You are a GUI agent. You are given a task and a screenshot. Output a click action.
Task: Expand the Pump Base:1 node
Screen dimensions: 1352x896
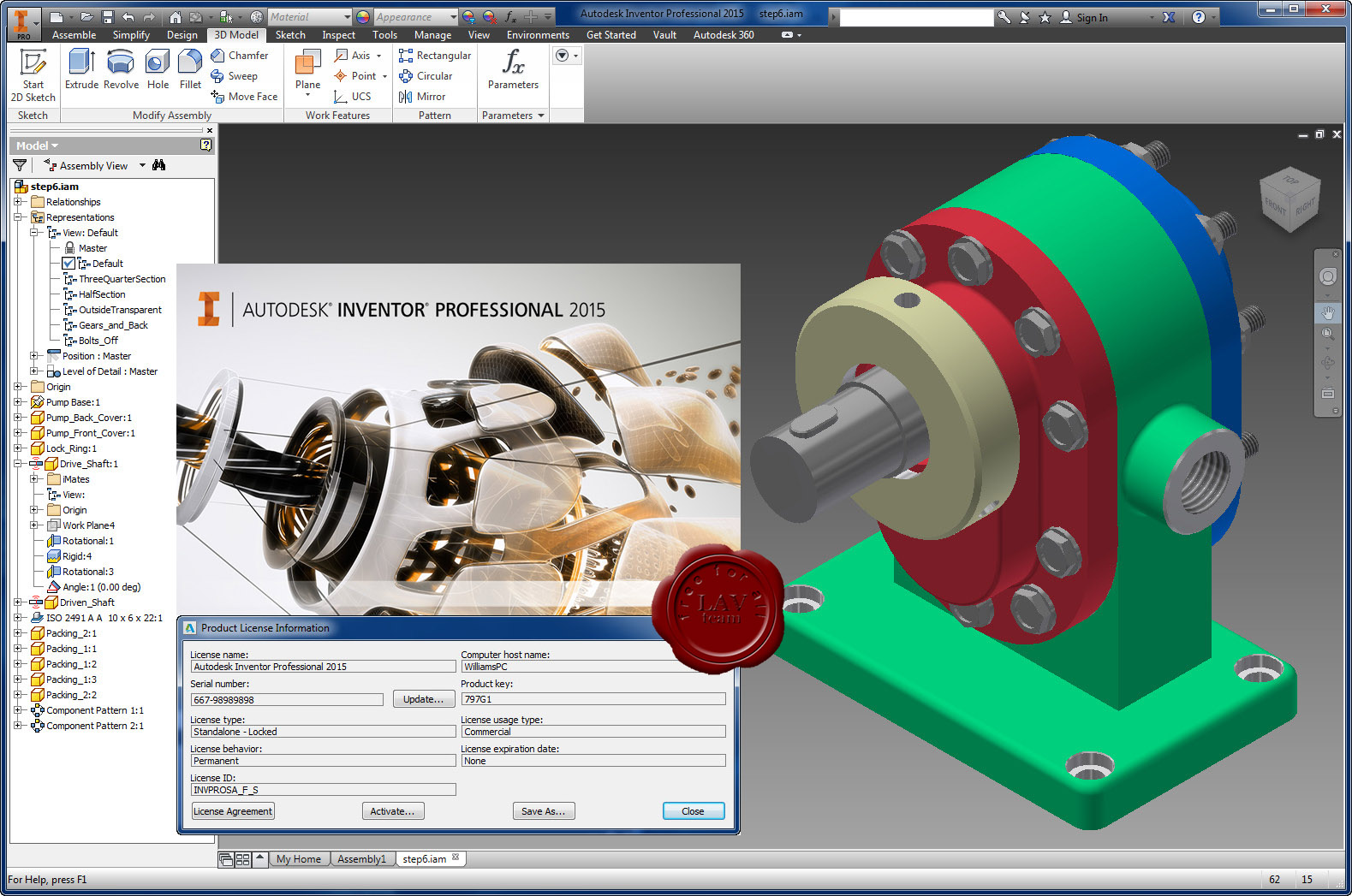click(x=18, y=402)
